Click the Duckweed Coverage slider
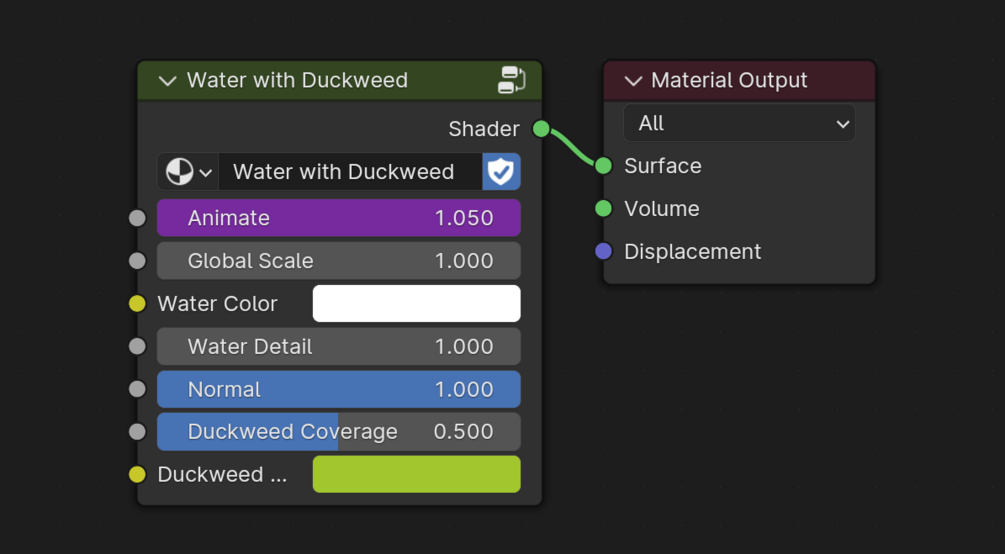 pyautogui.click(x=339, y=432)
